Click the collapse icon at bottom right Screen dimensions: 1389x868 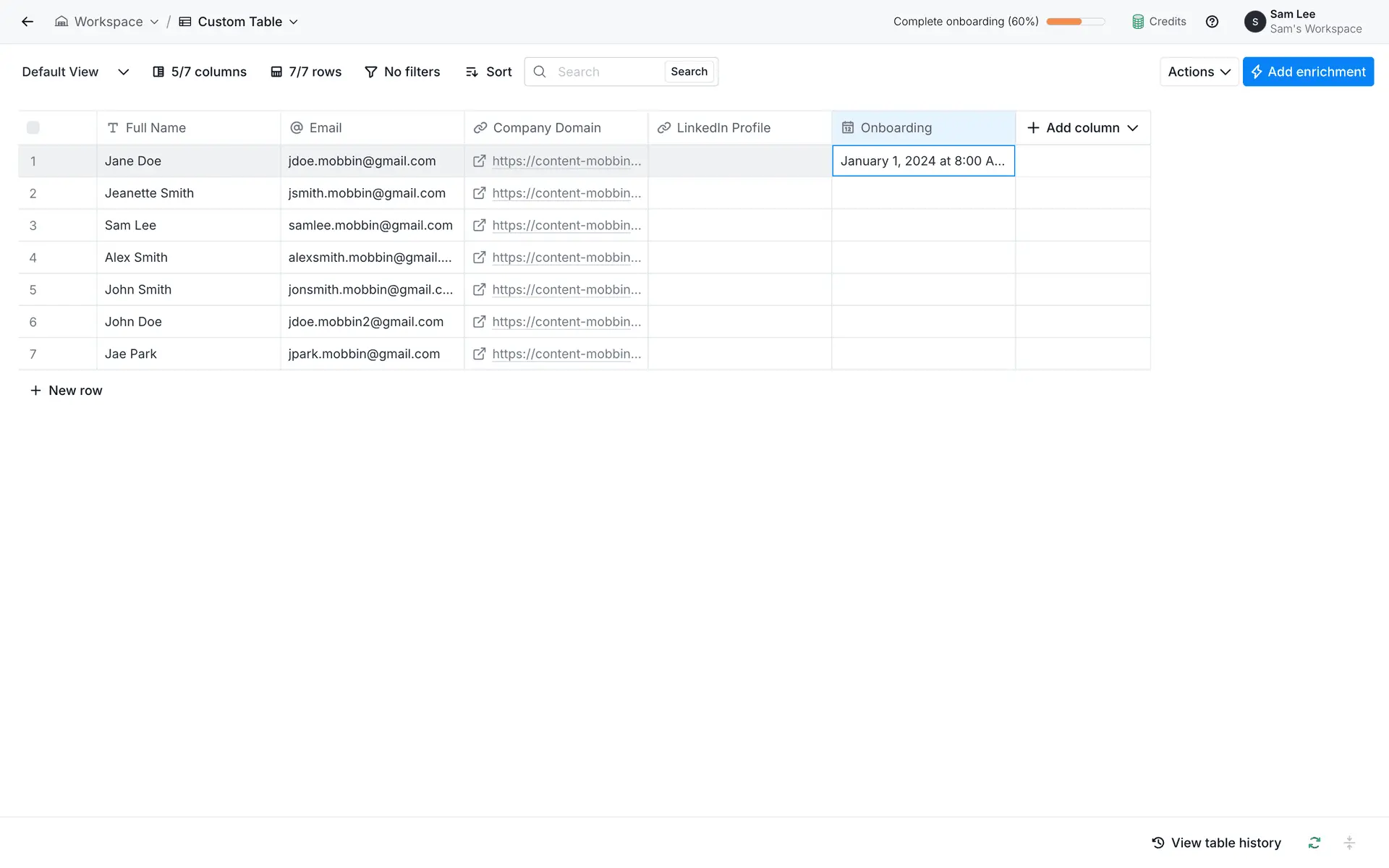(1348, 843)
